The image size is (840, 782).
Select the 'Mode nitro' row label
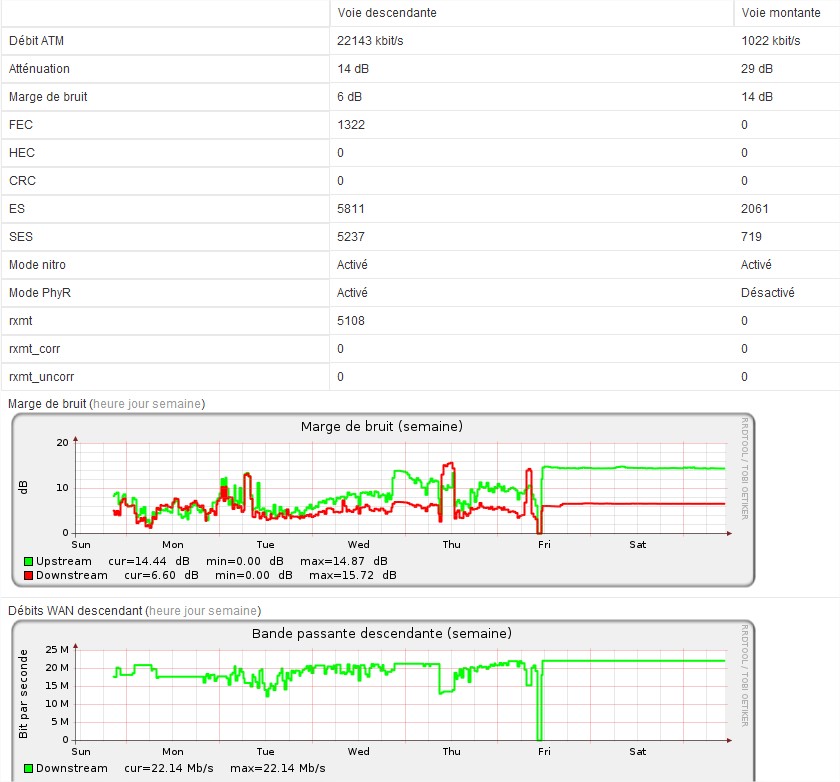click(37, 265)
